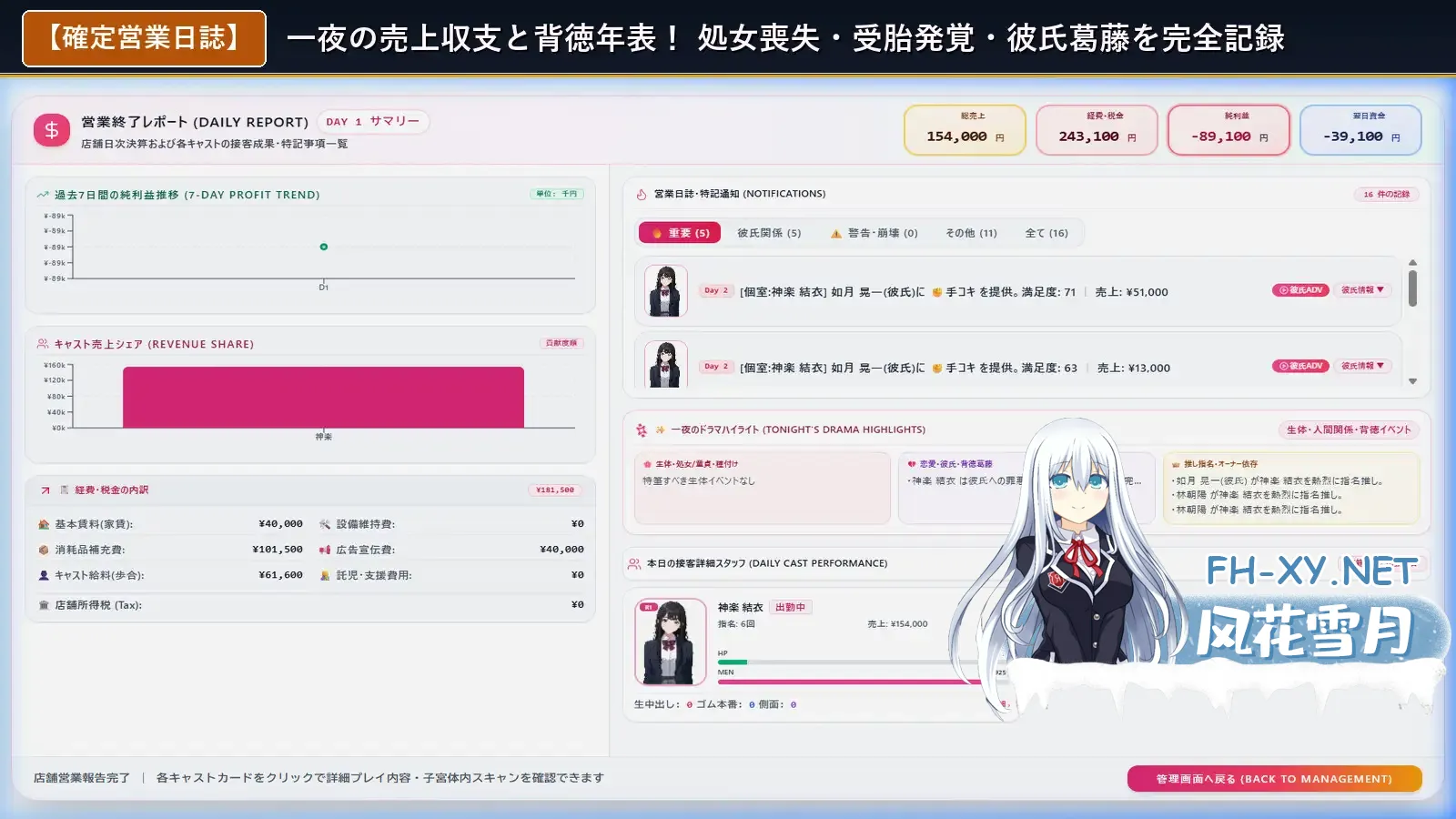
Task: Click the people icon beside REVENUE SHARE
Action: [43, 344]
